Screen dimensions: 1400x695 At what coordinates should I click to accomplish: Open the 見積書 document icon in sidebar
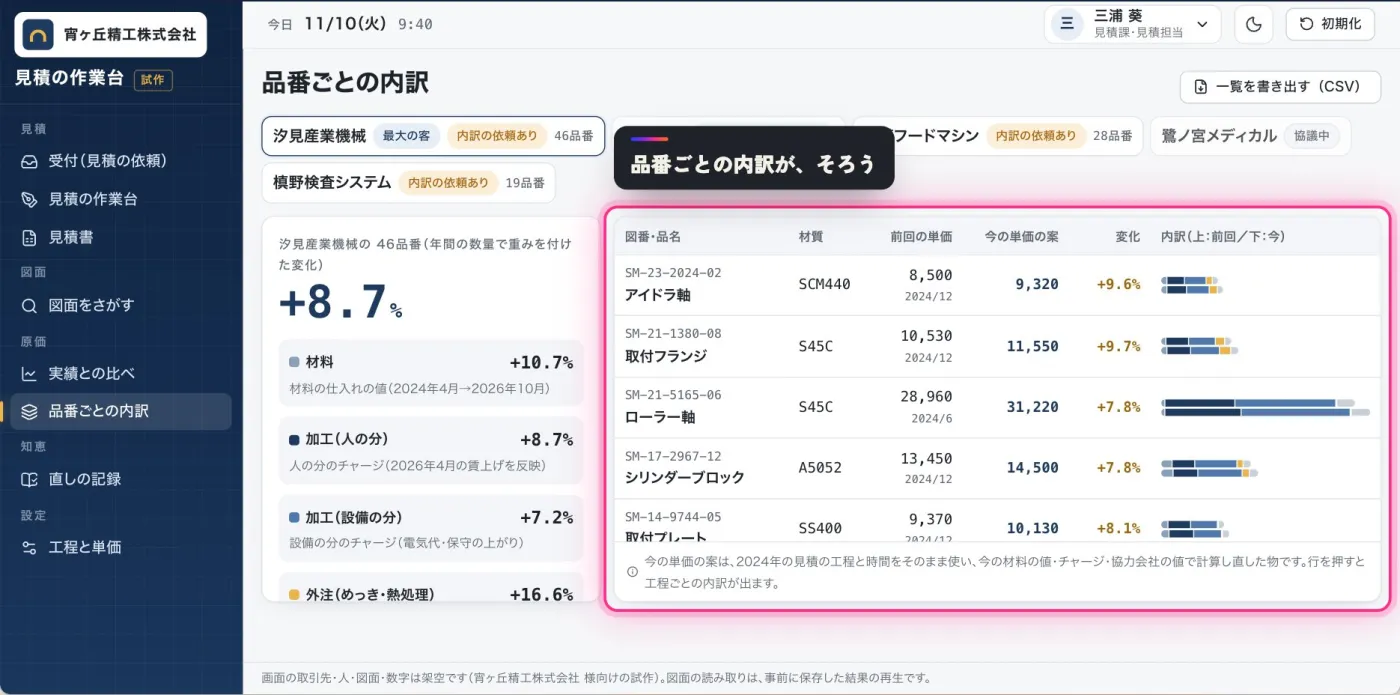click(29, 237)
